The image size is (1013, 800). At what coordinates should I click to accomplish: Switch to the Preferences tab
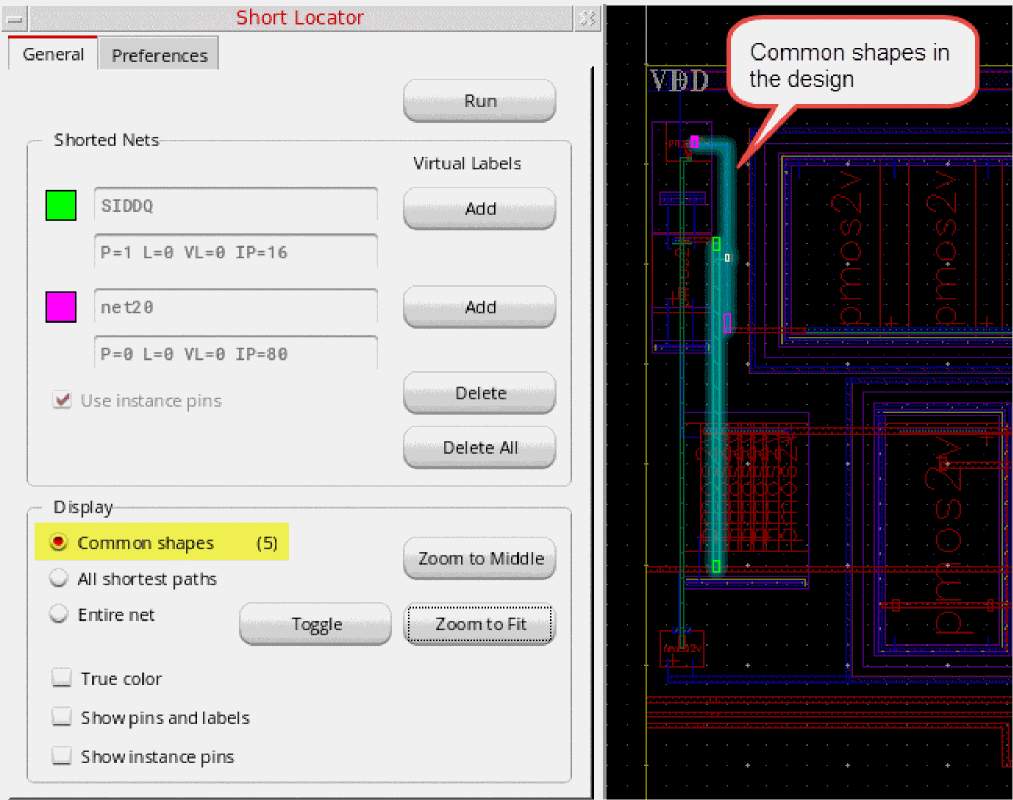click(159, 55)
